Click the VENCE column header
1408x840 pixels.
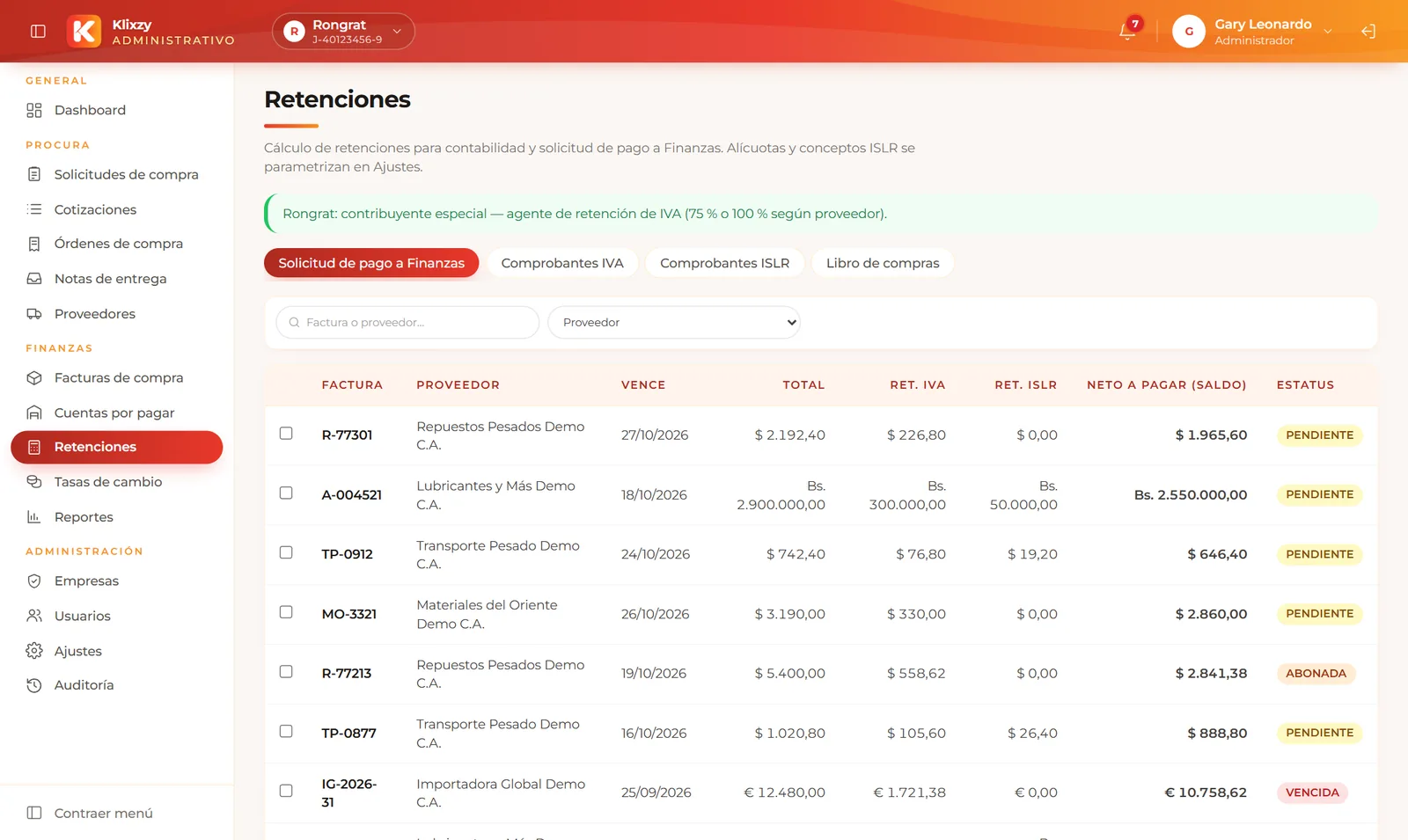pyautogui.click(x=643, y=385)
